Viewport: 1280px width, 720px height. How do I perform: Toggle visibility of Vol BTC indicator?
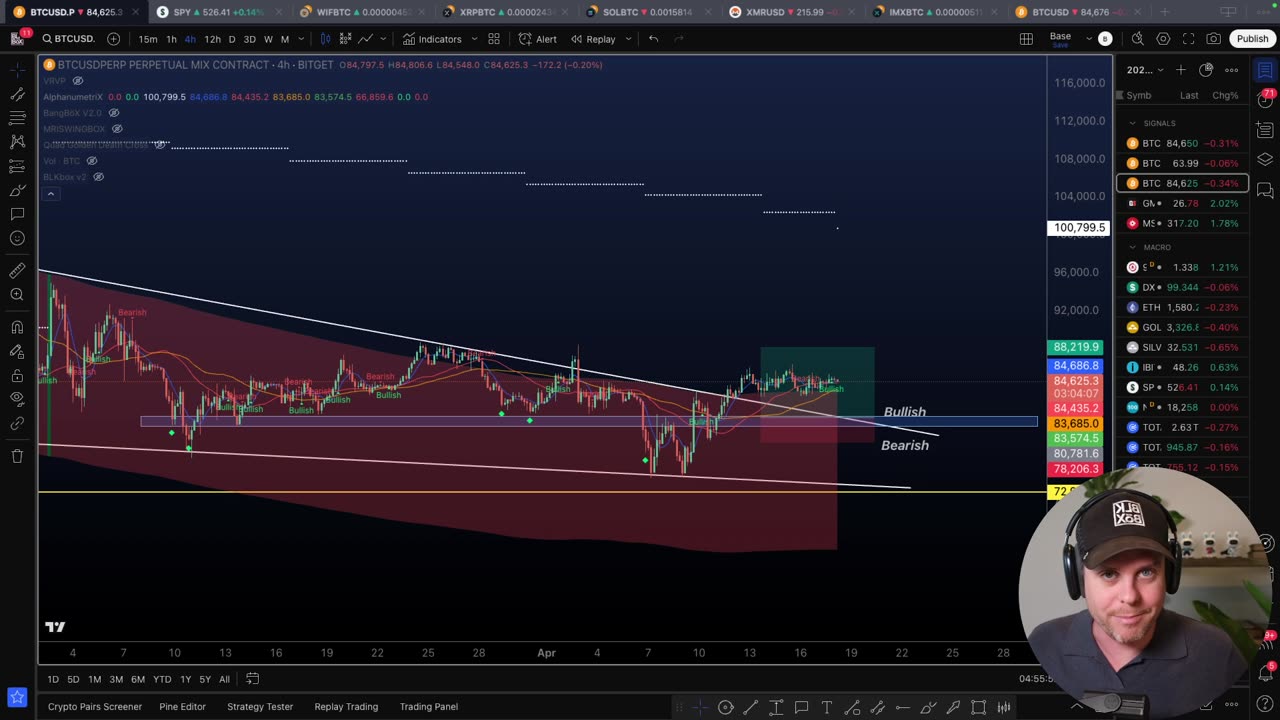point(92,161)
